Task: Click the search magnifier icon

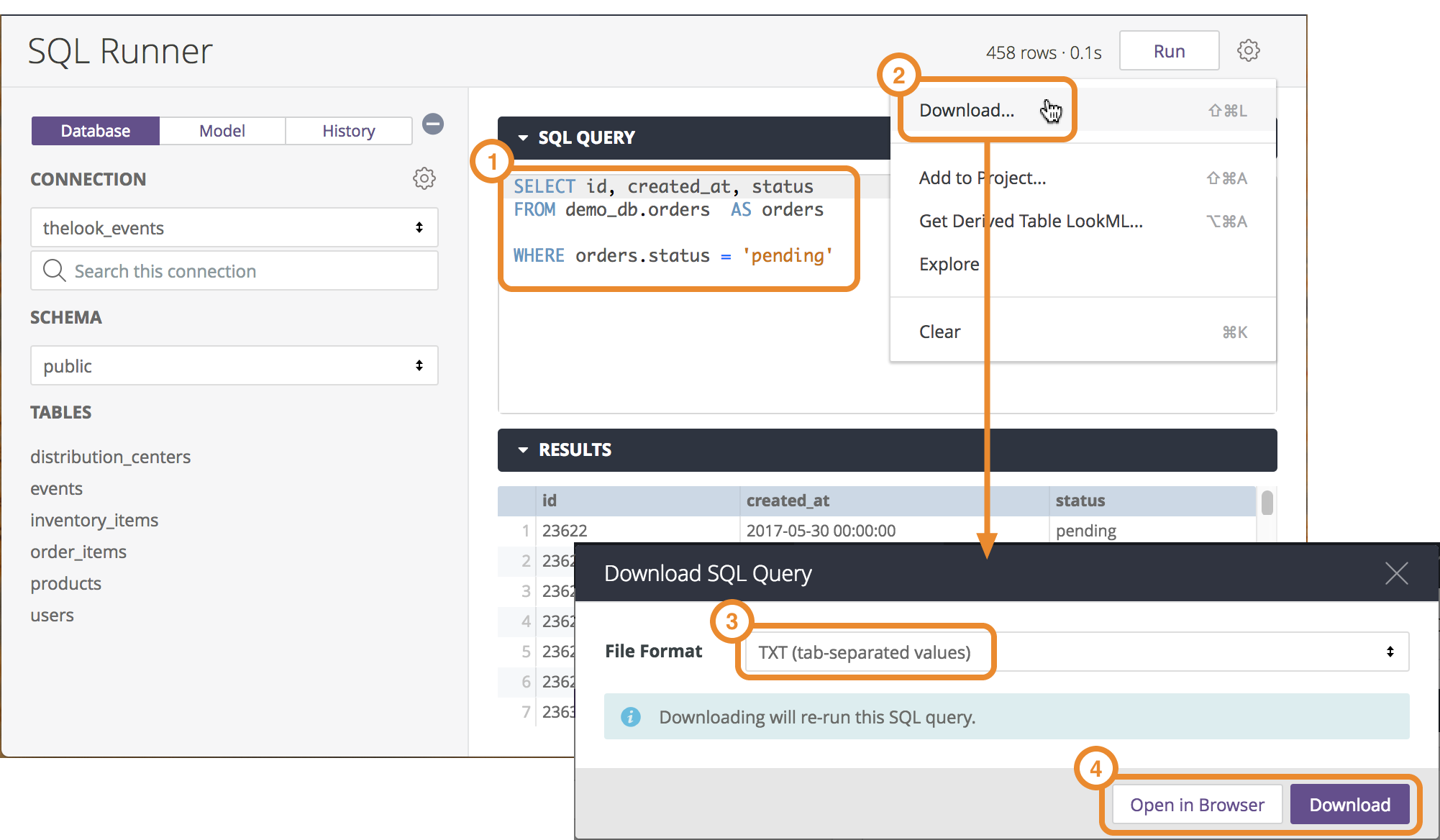Action: click(54, 270)
